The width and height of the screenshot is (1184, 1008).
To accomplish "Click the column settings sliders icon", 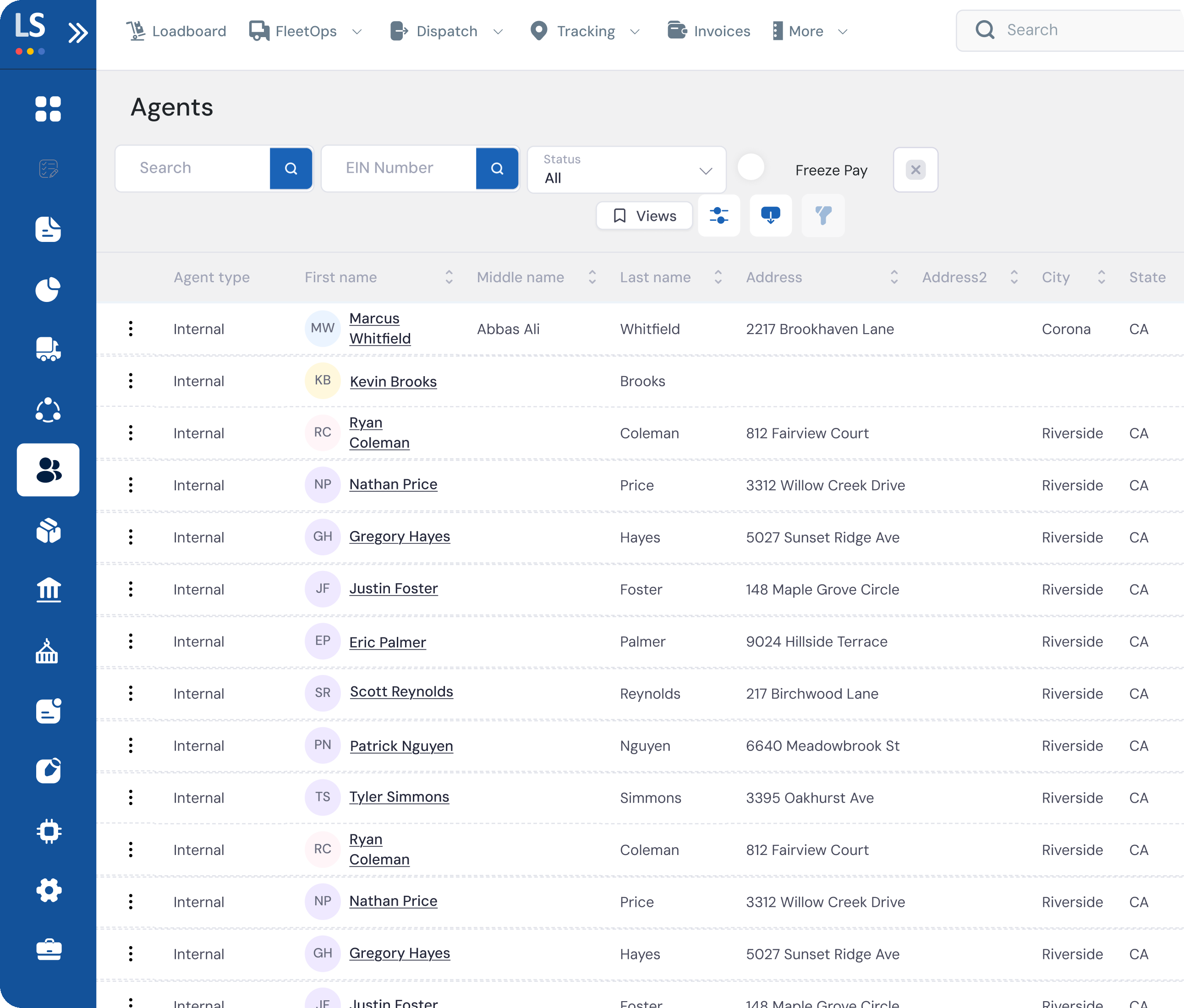I will click(x=719, y=215).
